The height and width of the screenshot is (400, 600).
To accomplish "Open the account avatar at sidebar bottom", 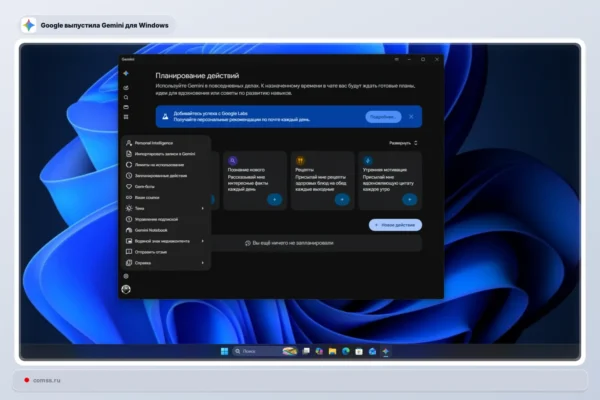I will [126, 289].
